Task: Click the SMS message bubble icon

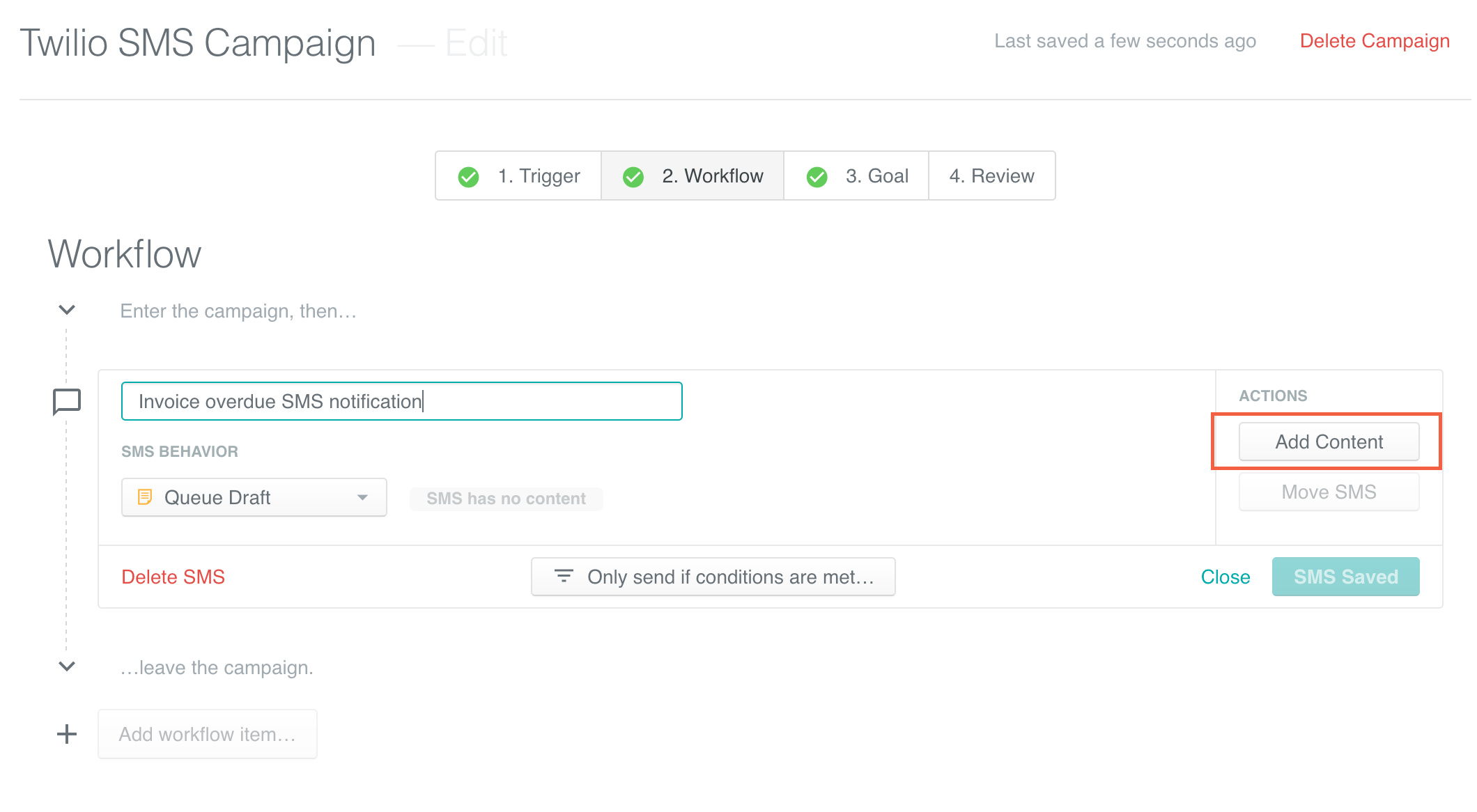Action: coord(67,401)
